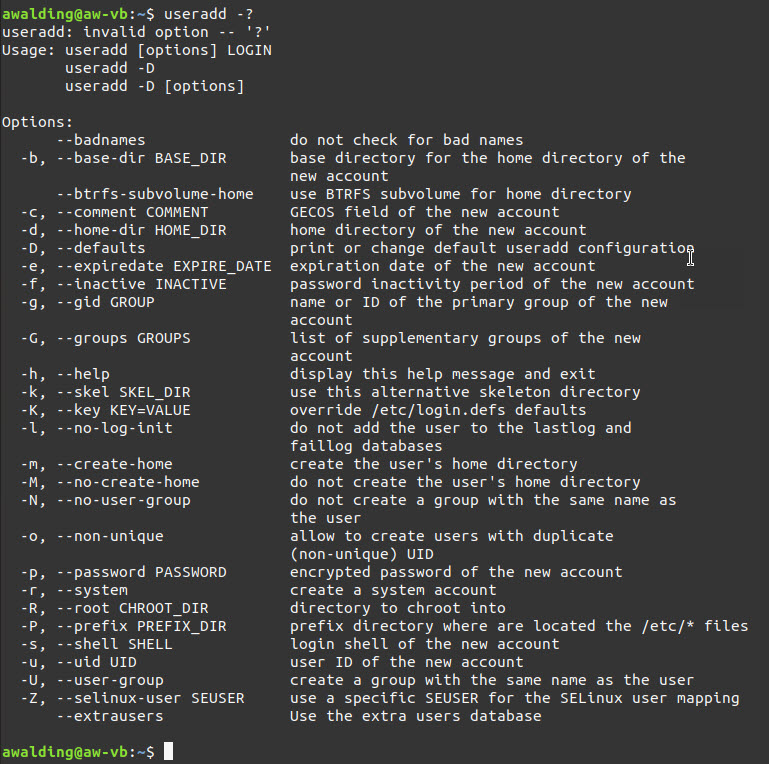This screenshot has width=769, height=764.
Task: Click the '--home-dir HOME_DIR' option
Action: [132, 230]
